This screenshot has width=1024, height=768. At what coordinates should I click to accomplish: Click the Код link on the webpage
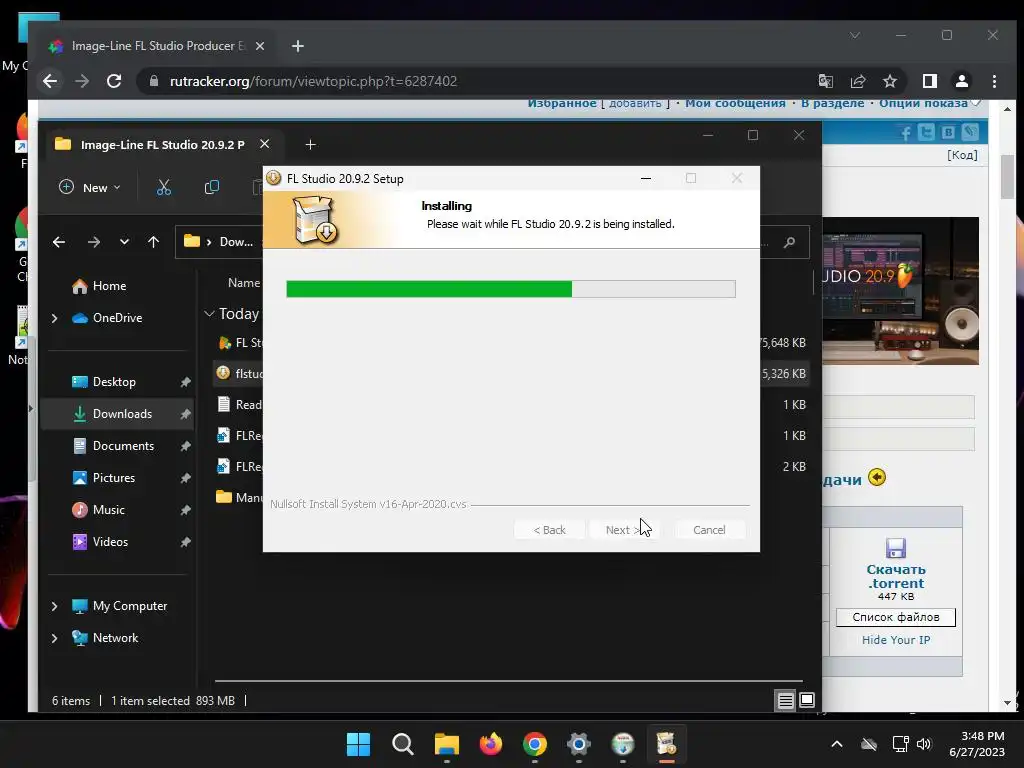click(x=962, y=155)
